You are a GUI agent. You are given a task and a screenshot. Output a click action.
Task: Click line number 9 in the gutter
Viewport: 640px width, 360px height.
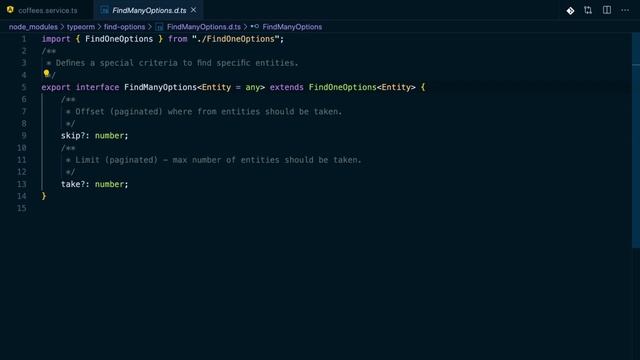click(23, 136)
